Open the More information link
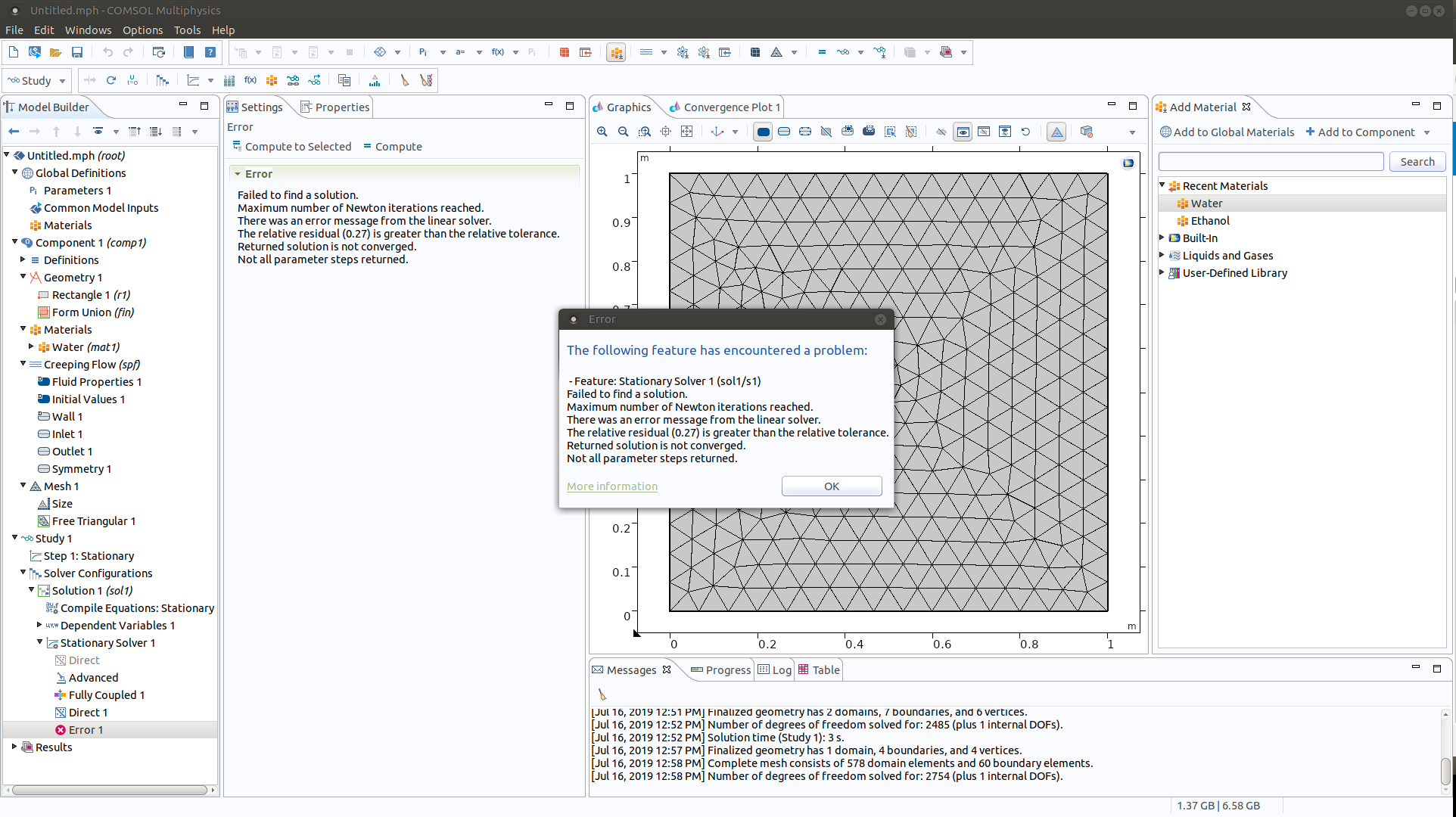 (611, 486)
